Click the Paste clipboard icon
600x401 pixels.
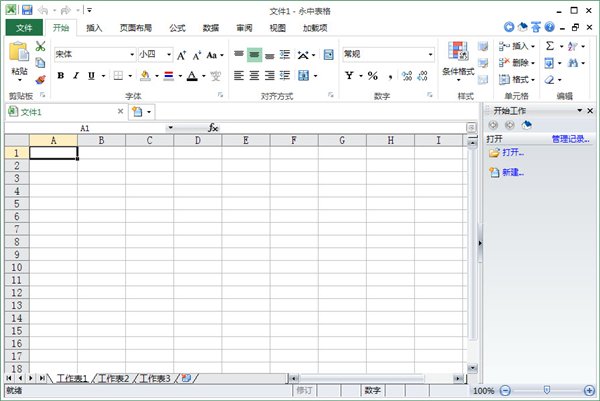[x=19, y=51]
